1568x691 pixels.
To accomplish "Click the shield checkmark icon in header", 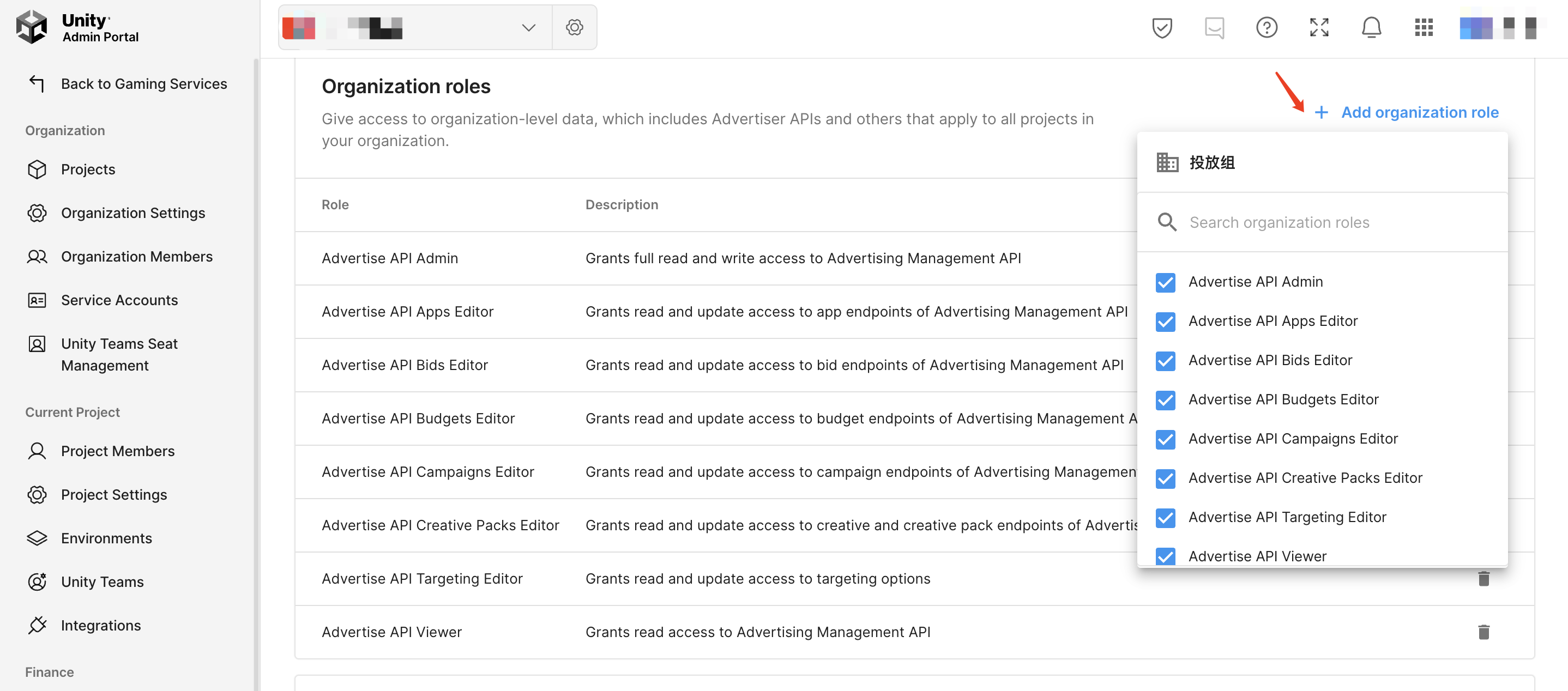I will (x=1162, y=27).
